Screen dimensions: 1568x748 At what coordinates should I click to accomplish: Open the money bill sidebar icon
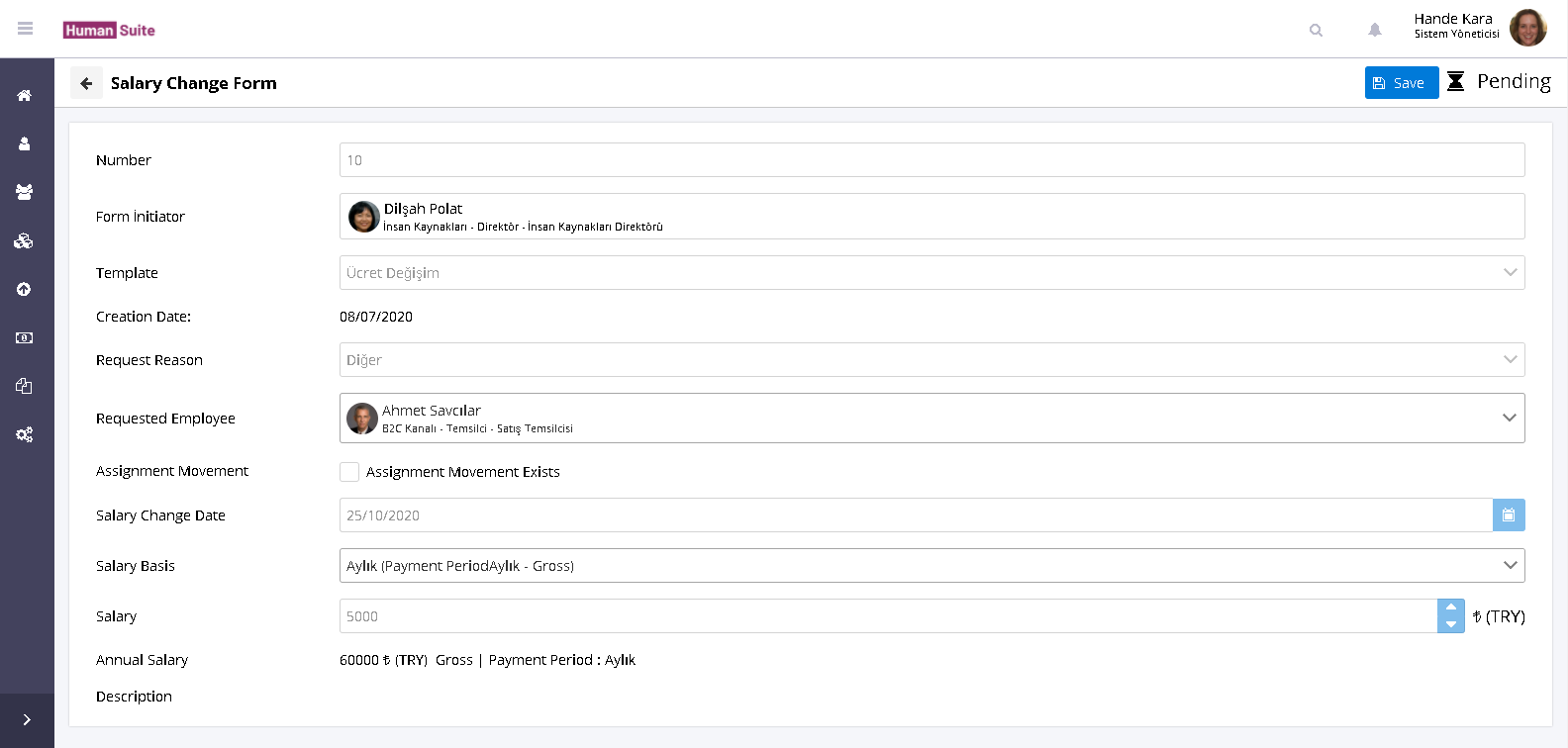[x=25, y=337]
